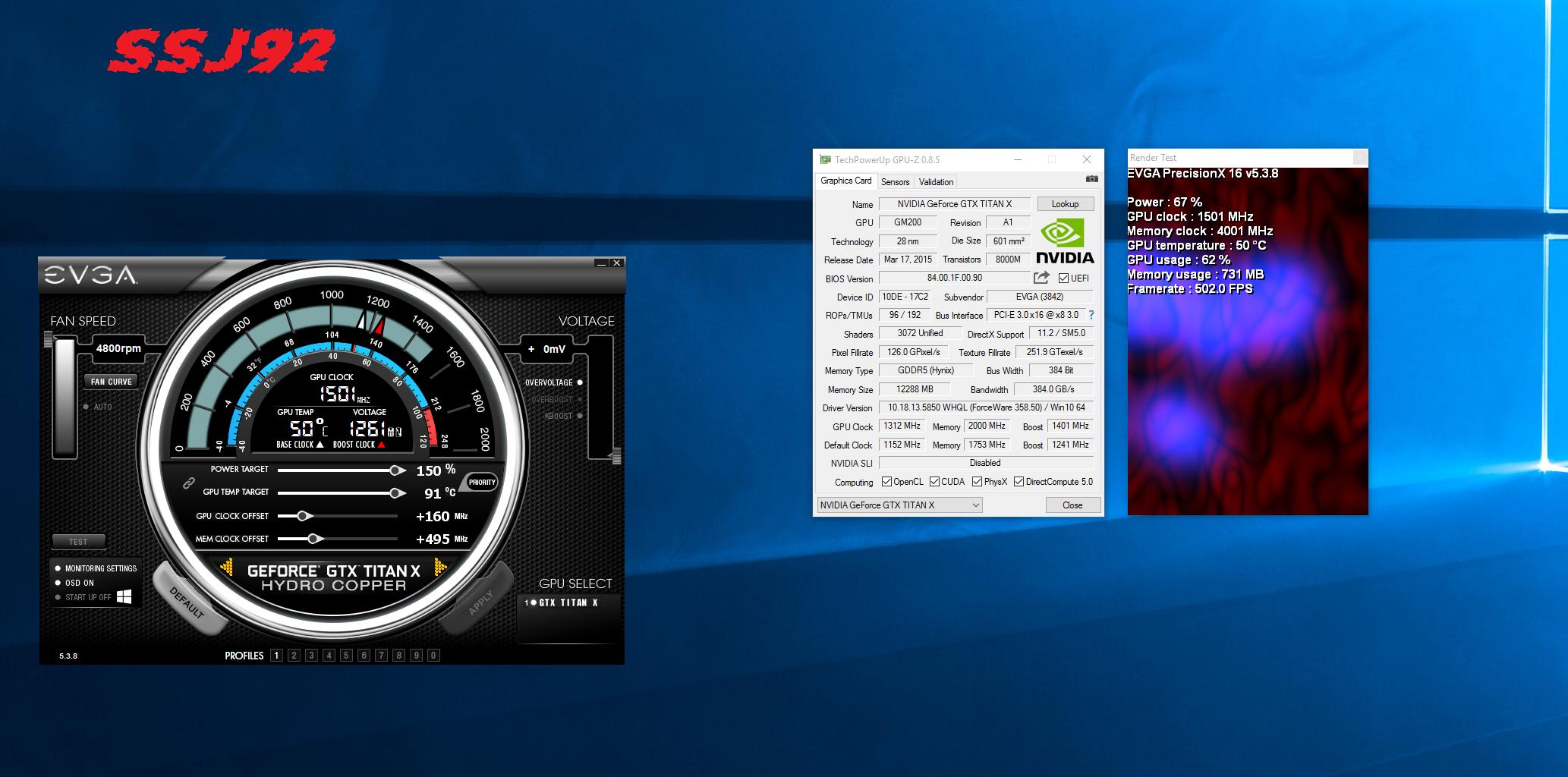The width and height of the screenshot is (1568, 777).
Task: Click the 1501 MHz GPU clock readout
Action: [343, 394]
